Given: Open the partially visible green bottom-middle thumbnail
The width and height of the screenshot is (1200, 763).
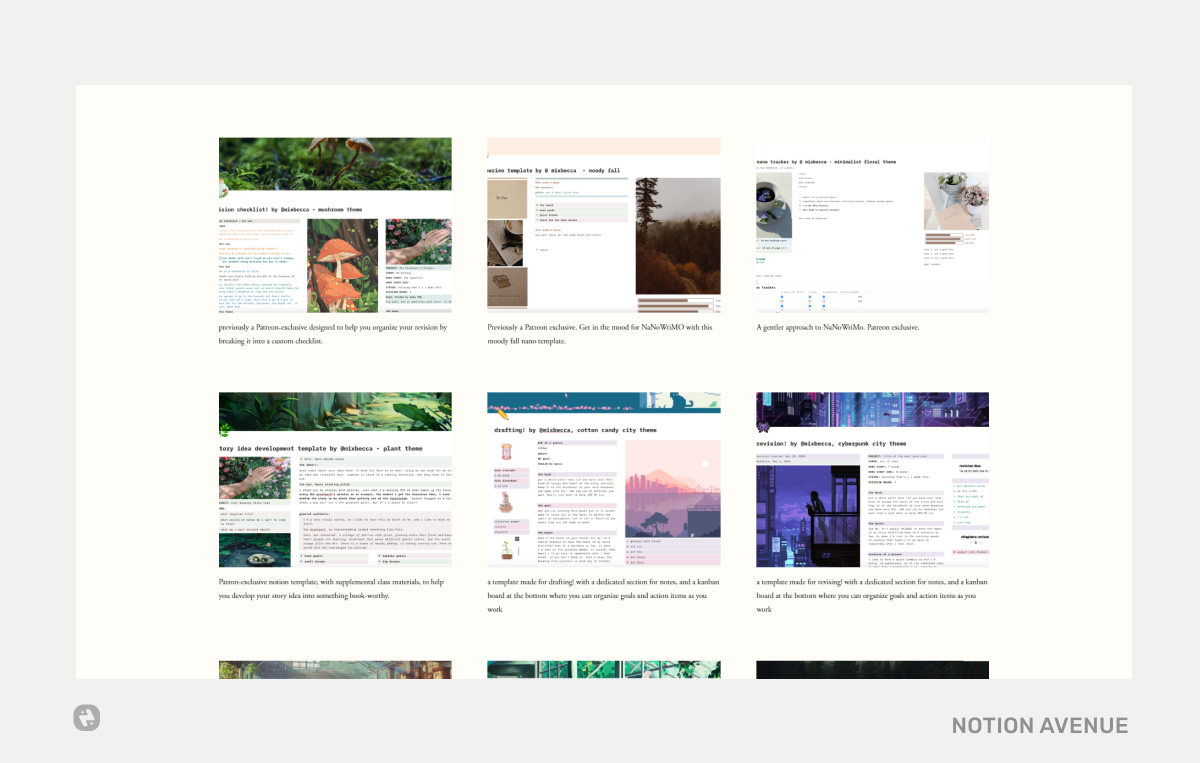Looking at the screenshot, I should point(604,670).
